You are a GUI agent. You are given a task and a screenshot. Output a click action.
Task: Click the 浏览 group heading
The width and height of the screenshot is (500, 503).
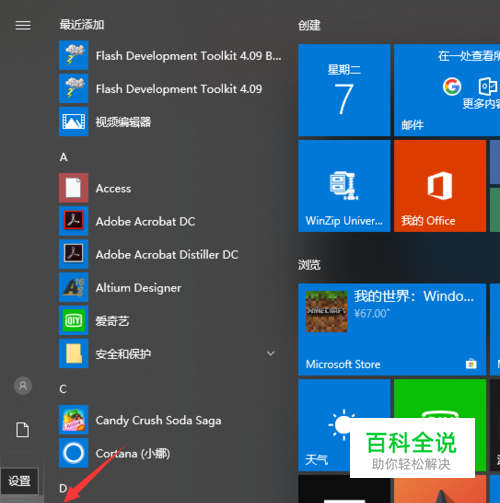pos(309,265)
